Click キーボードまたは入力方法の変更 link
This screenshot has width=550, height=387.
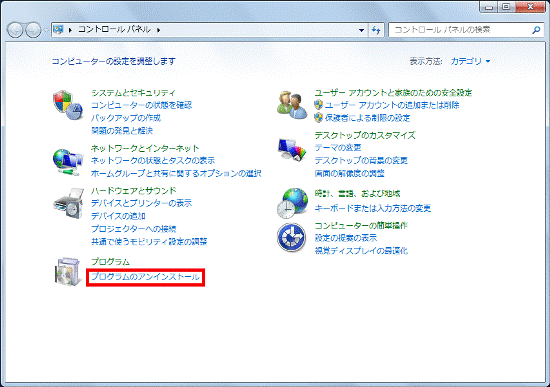click(x=373, y=208)
